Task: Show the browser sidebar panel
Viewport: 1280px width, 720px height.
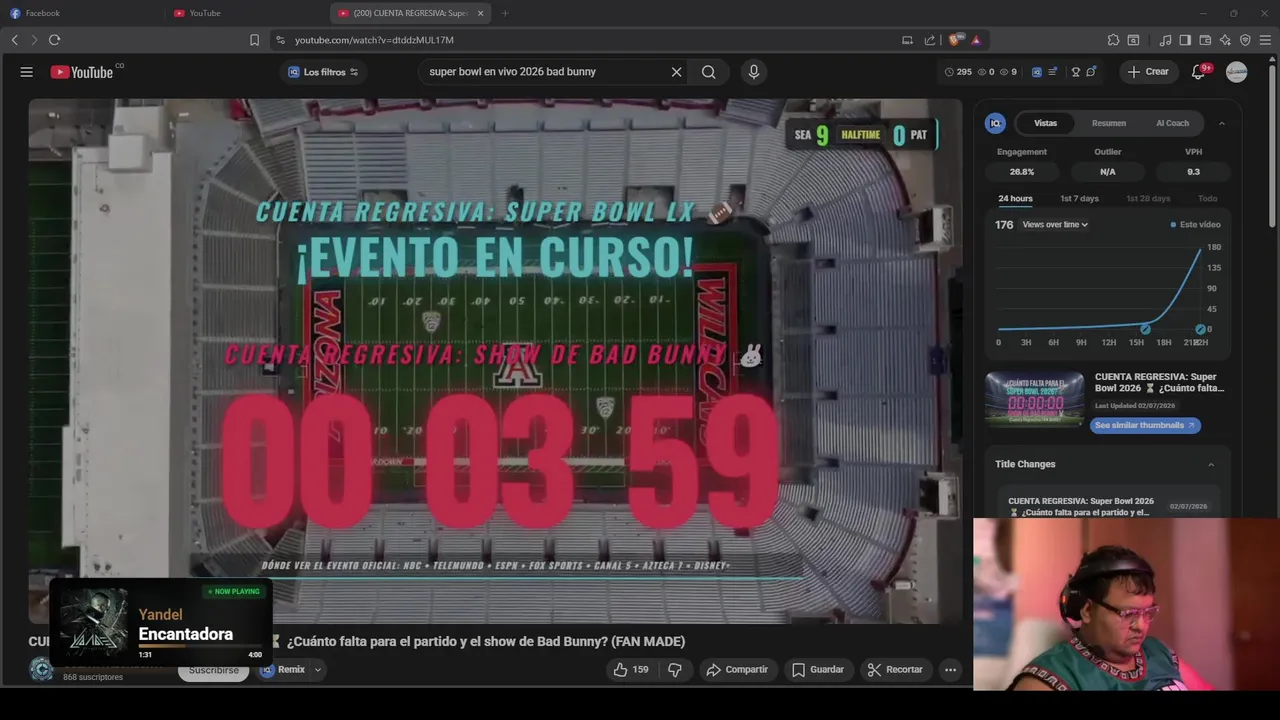Action: [1185, 40]
